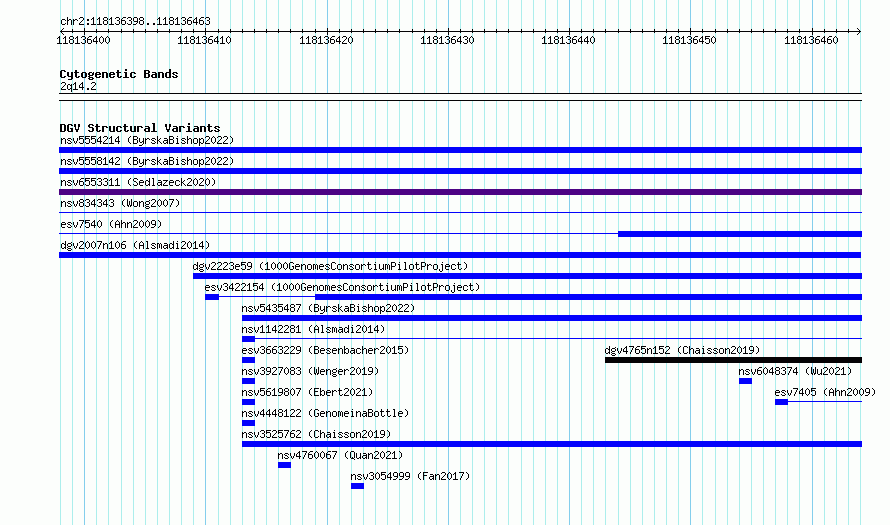Image resolution: width=890 pixels, height=525 pixels.
Task: Click the blue block under nsv4448122
Action: click(x=248, y=423)
